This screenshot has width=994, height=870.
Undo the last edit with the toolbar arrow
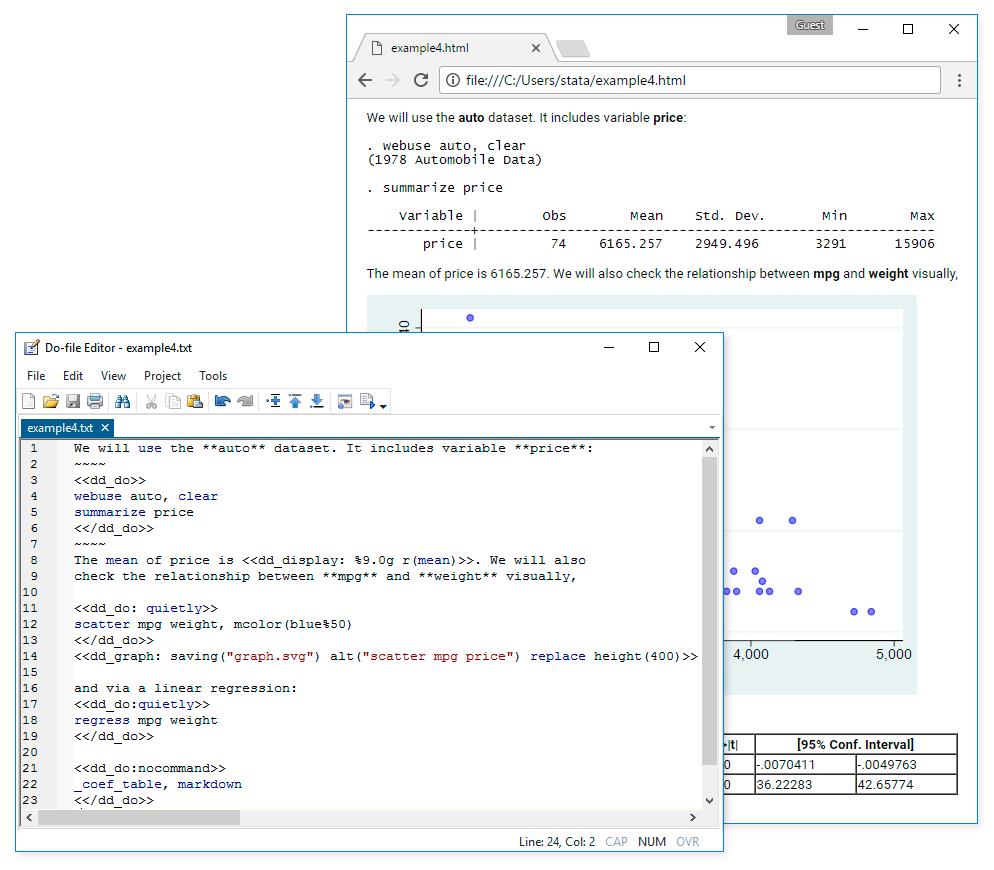click(222, 402)
